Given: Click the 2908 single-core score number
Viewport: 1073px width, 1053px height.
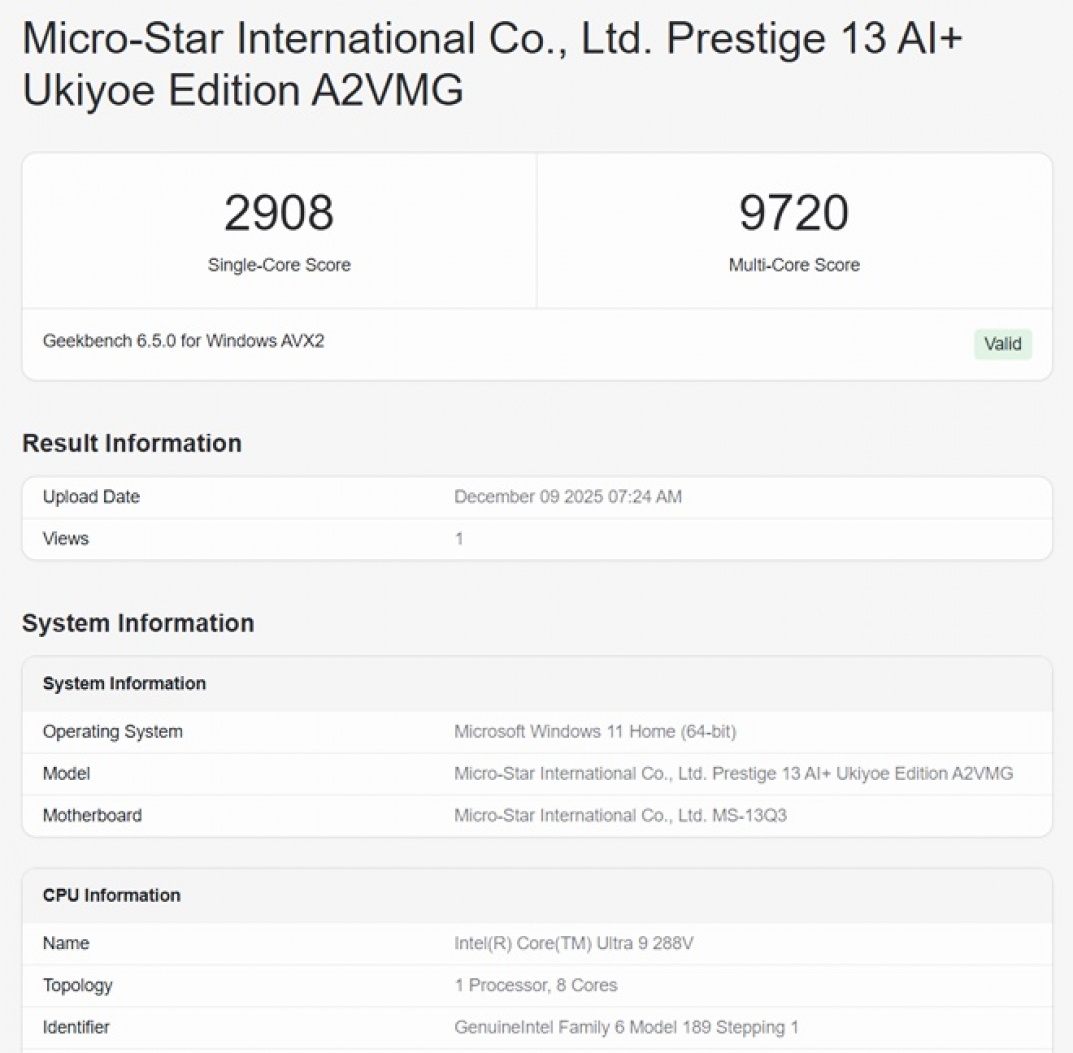Looking at the screenshot, I should tap(279, 213).
